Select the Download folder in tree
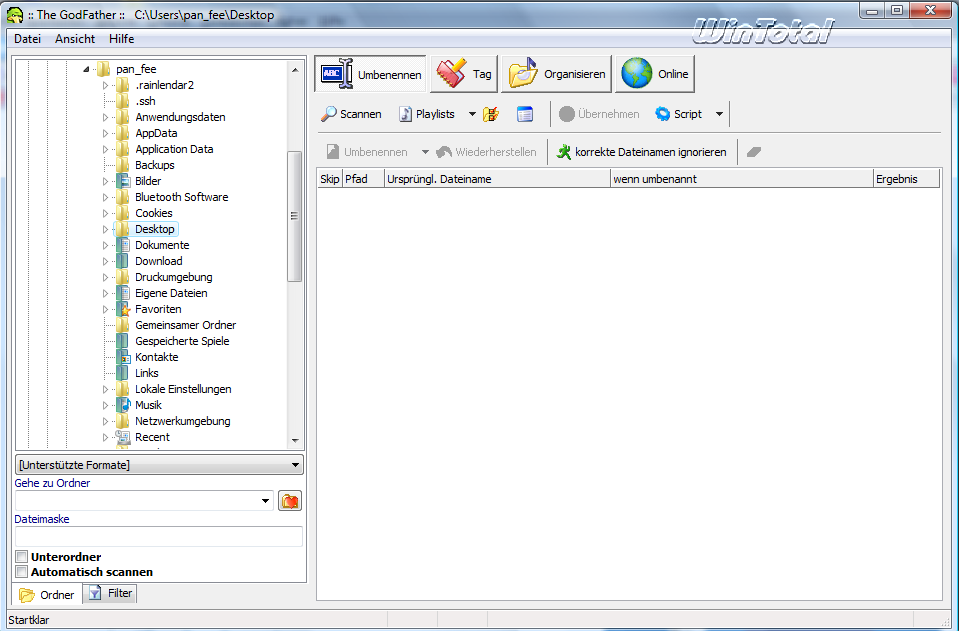Screen dimensions: 959x631 point(158,261)
